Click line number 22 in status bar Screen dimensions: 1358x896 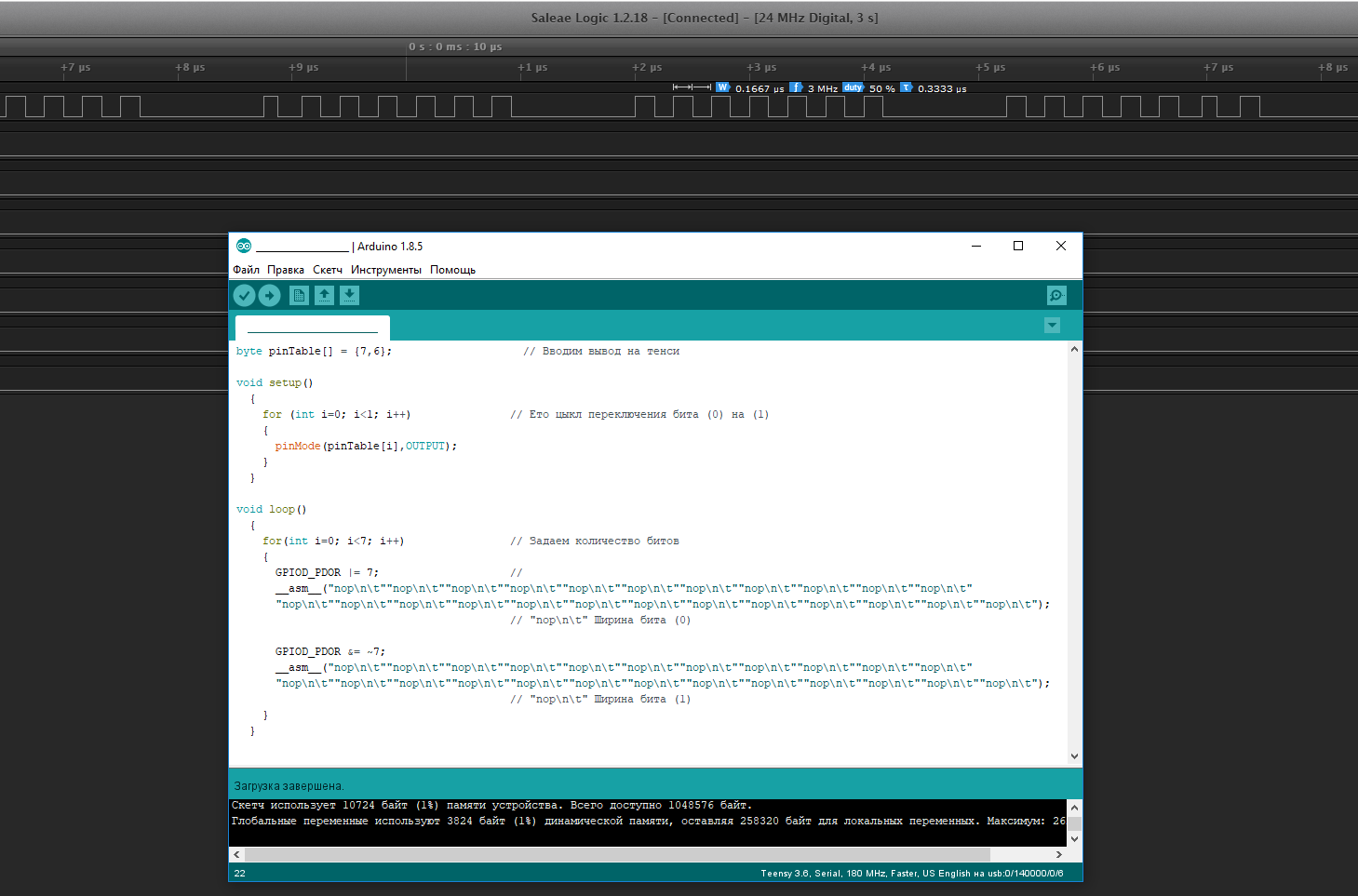(240, 874)
